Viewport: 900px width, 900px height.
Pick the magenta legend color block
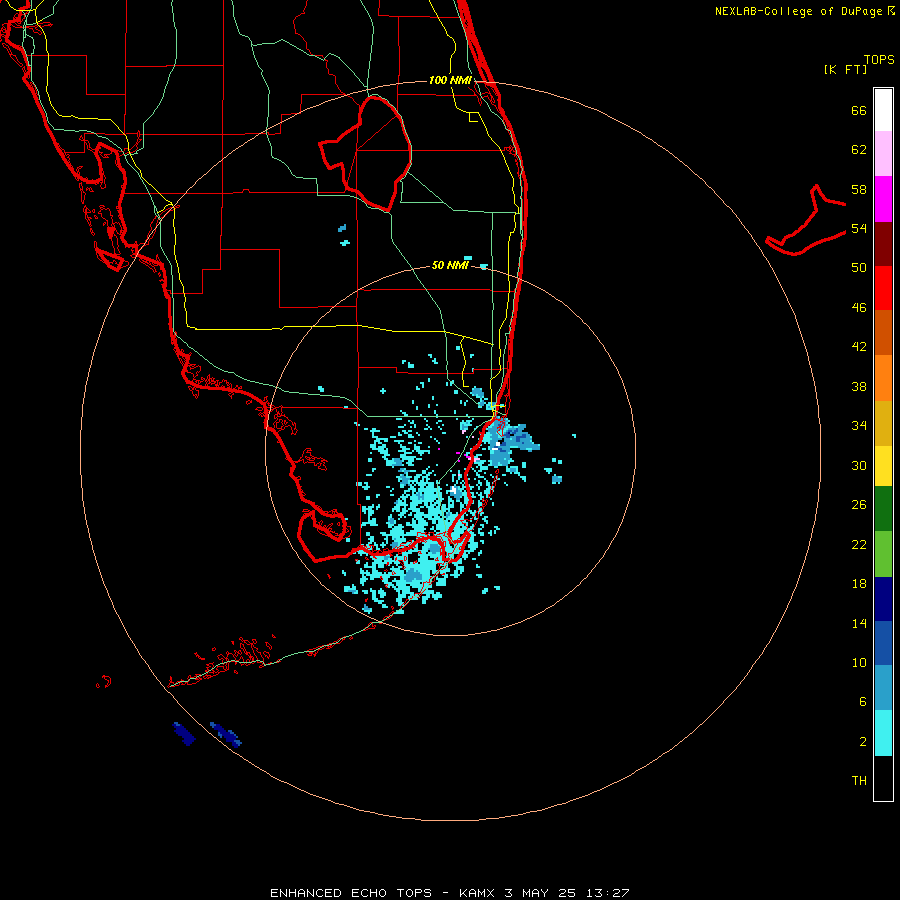[883, 199]
